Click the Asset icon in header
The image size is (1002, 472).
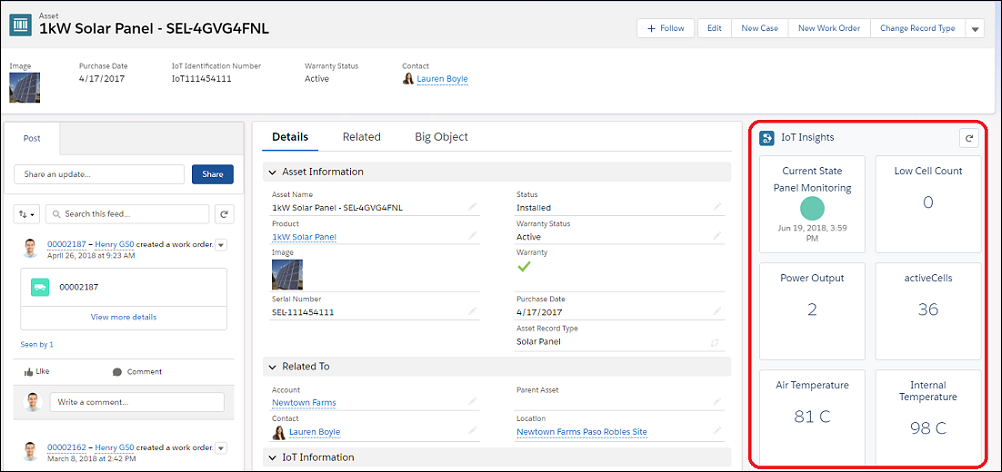20,25
